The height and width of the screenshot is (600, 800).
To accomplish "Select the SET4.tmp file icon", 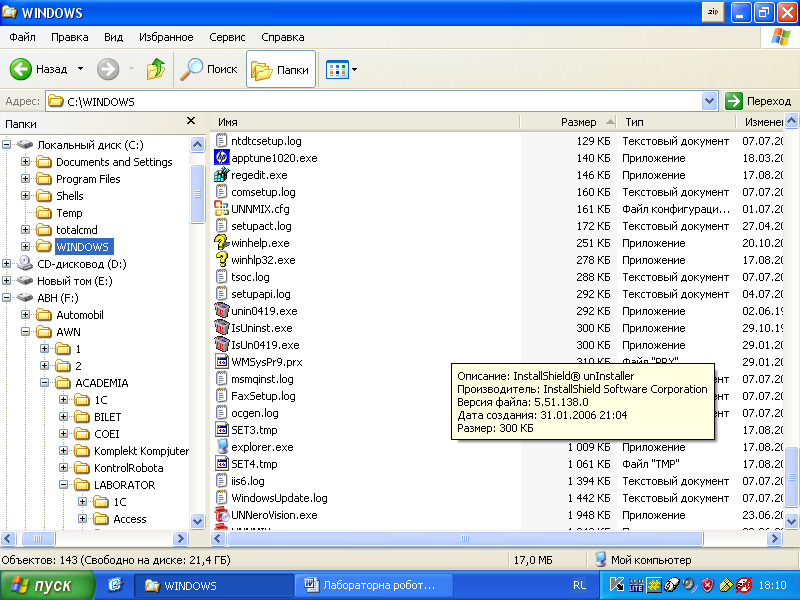I will [221, 464].
